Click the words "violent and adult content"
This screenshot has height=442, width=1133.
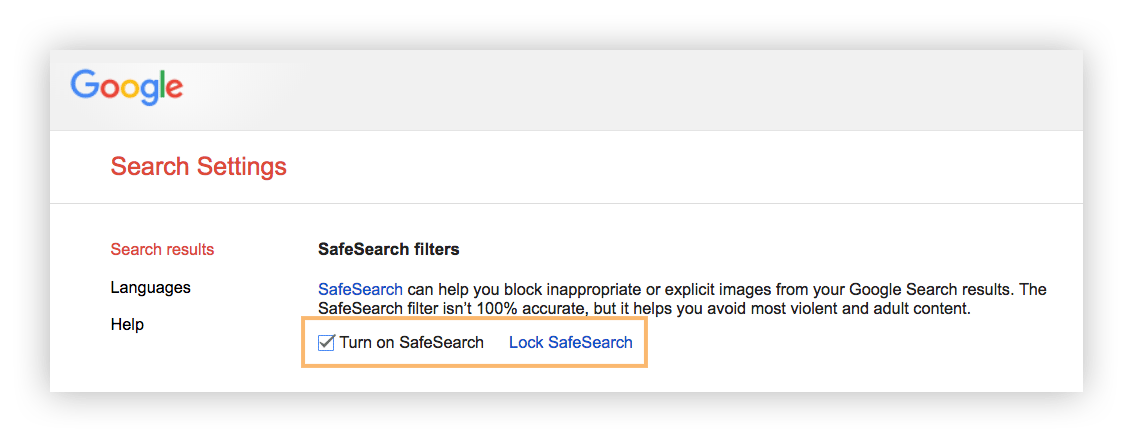tap(883, 309)
